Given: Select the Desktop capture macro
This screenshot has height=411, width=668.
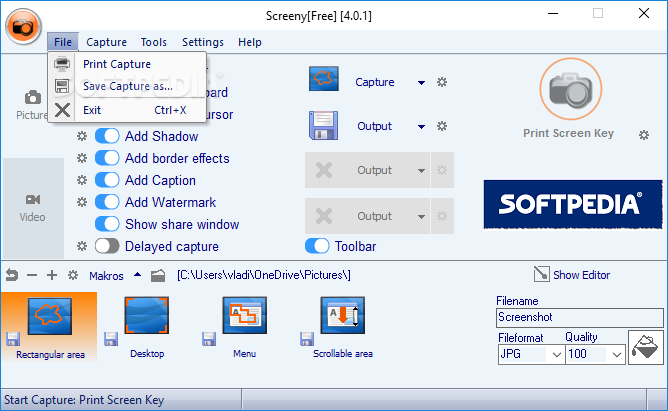Looking at the screenshot, I should 147,328.
